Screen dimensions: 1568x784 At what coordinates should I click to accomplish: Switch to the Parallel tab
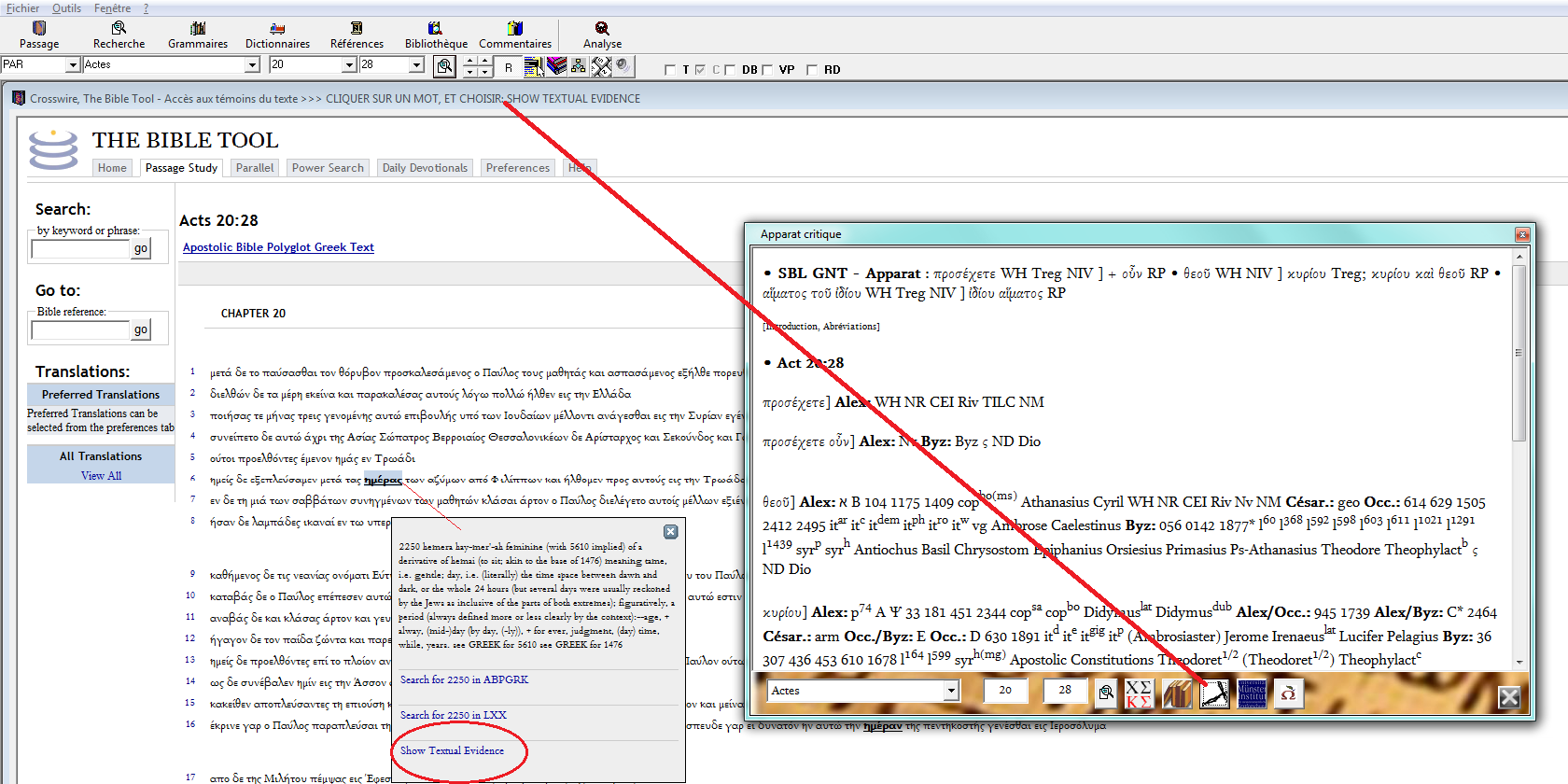pos(255,168)
